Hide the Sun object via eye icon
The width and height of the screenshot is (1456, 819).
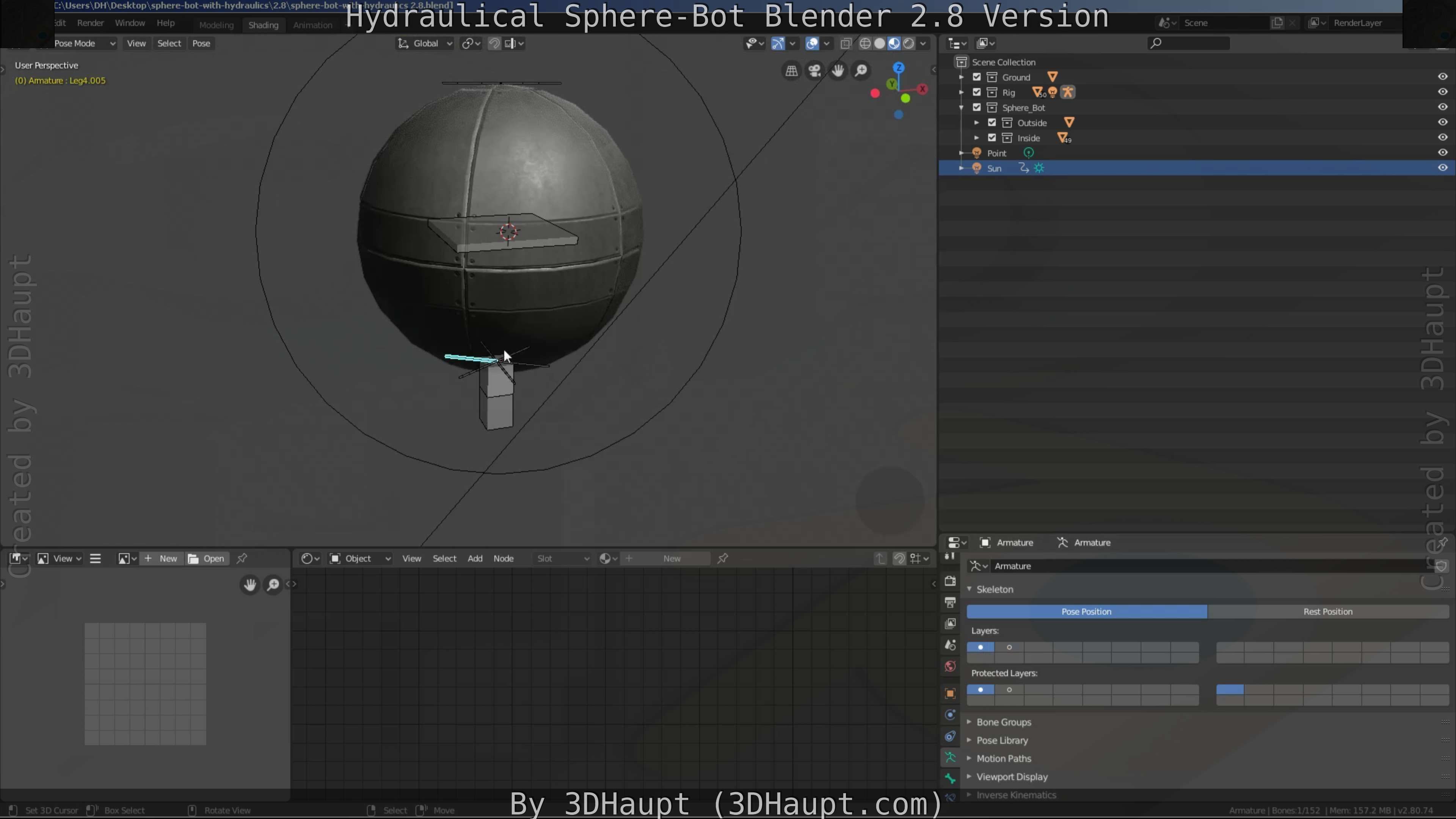(1442, 168)
